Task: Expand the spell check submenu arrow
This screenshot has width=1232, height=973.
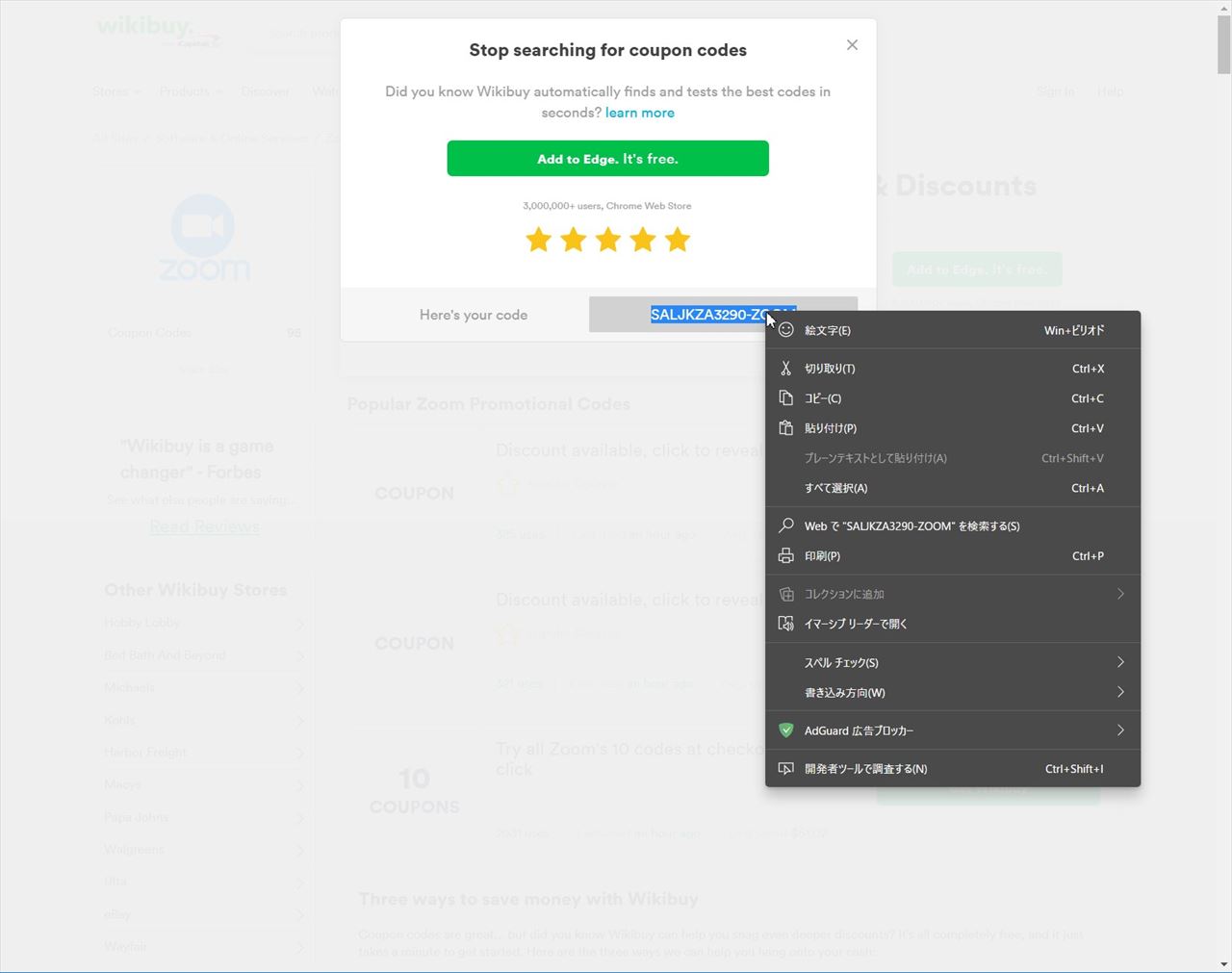Action: pos(1120,662)
